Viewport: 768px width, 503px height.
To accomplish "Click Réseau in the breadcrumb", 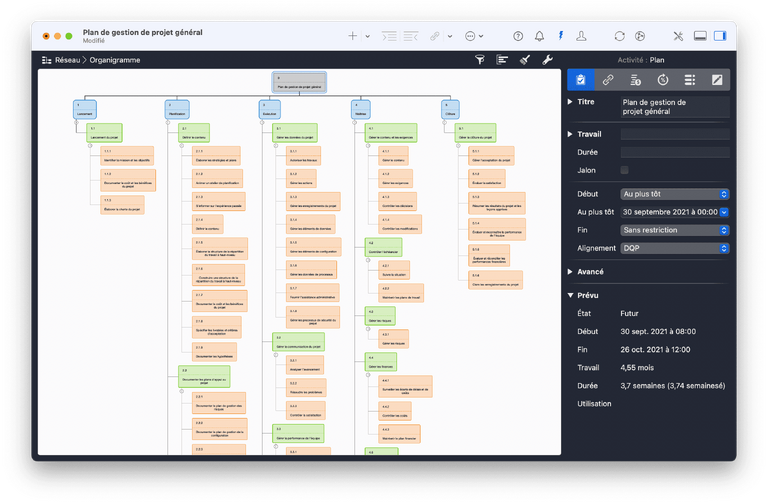I will (68, 60).
